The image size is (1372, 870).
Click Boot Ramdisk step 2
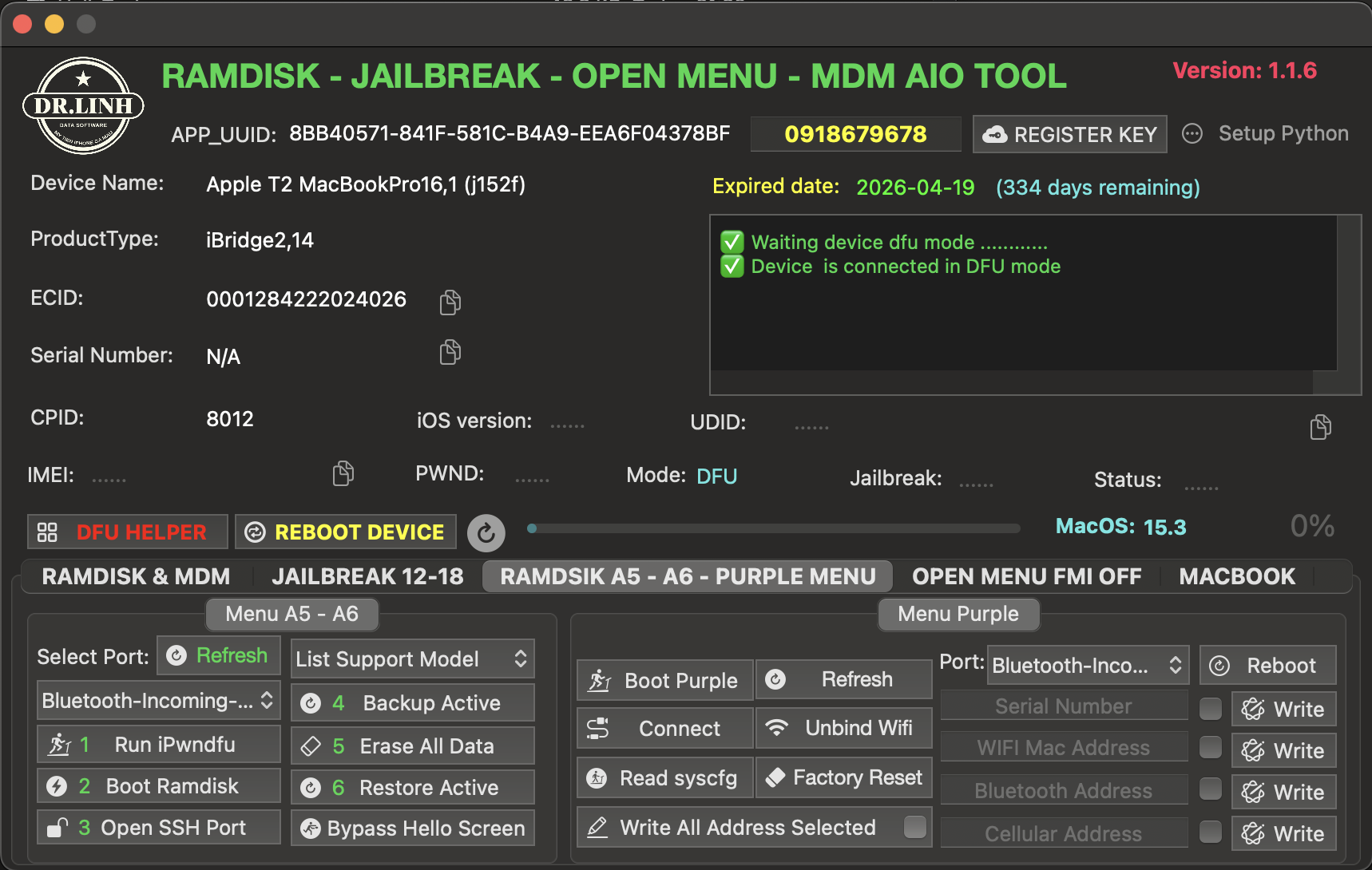159,786
